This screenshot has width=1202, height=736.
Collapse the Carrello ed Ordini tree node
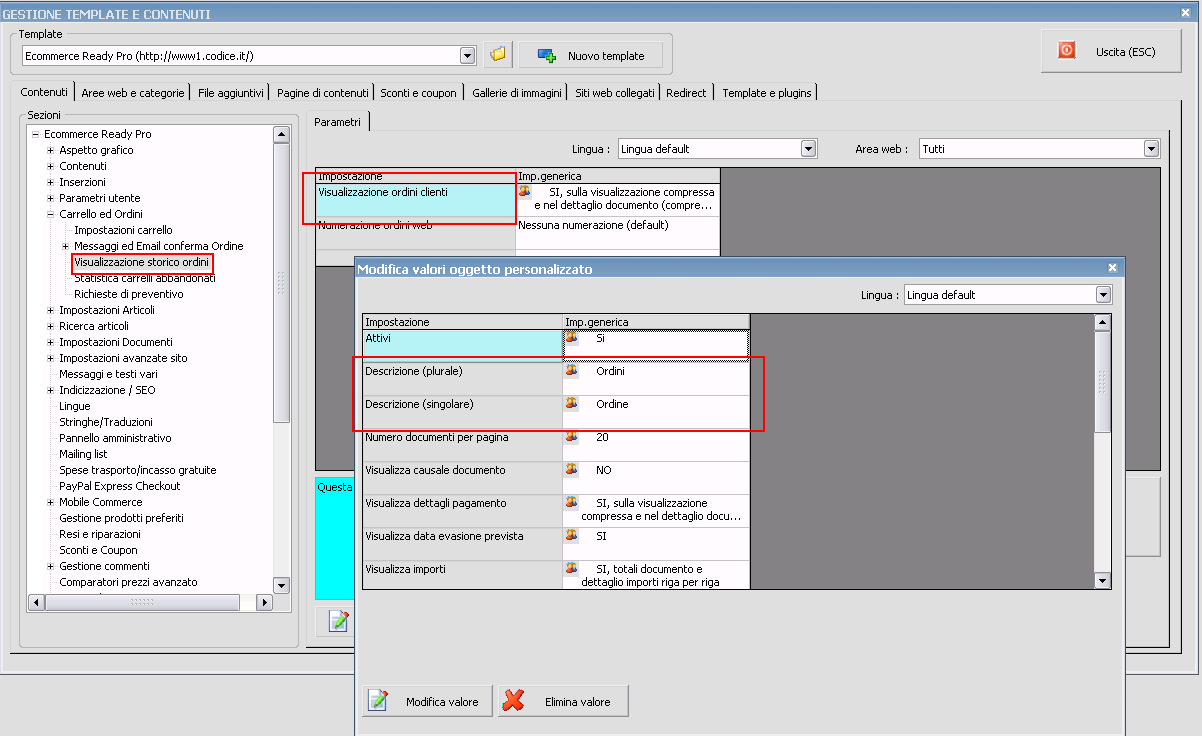click(51, 214)
